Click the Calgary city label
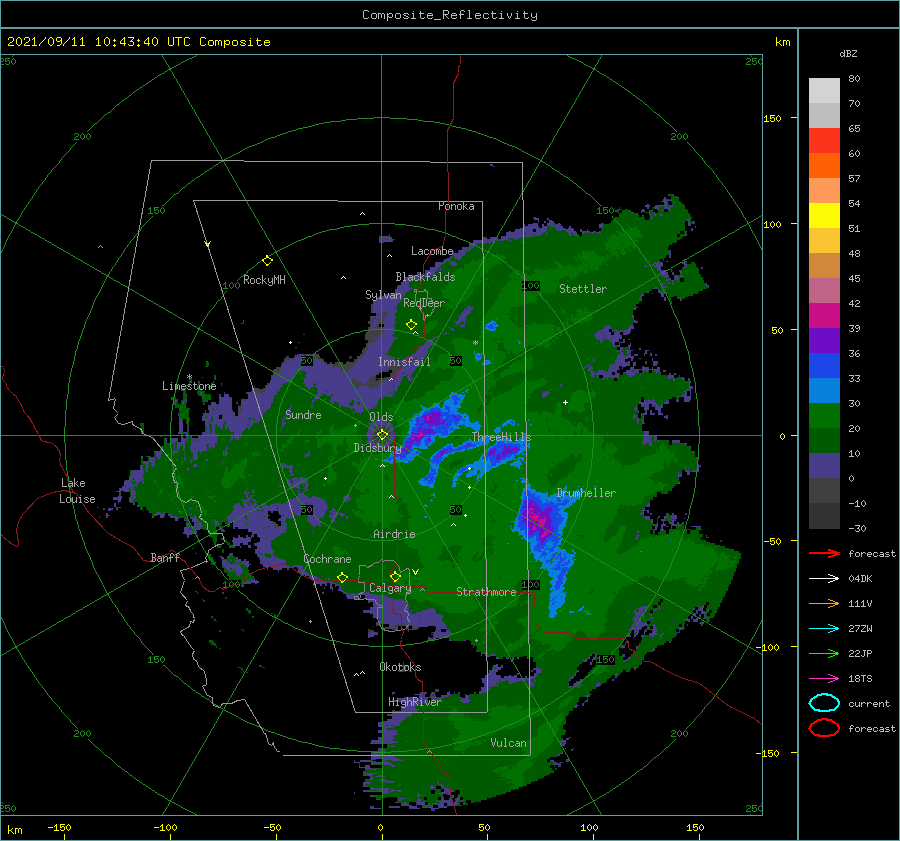The image size is (900, 841). point(390,588)
